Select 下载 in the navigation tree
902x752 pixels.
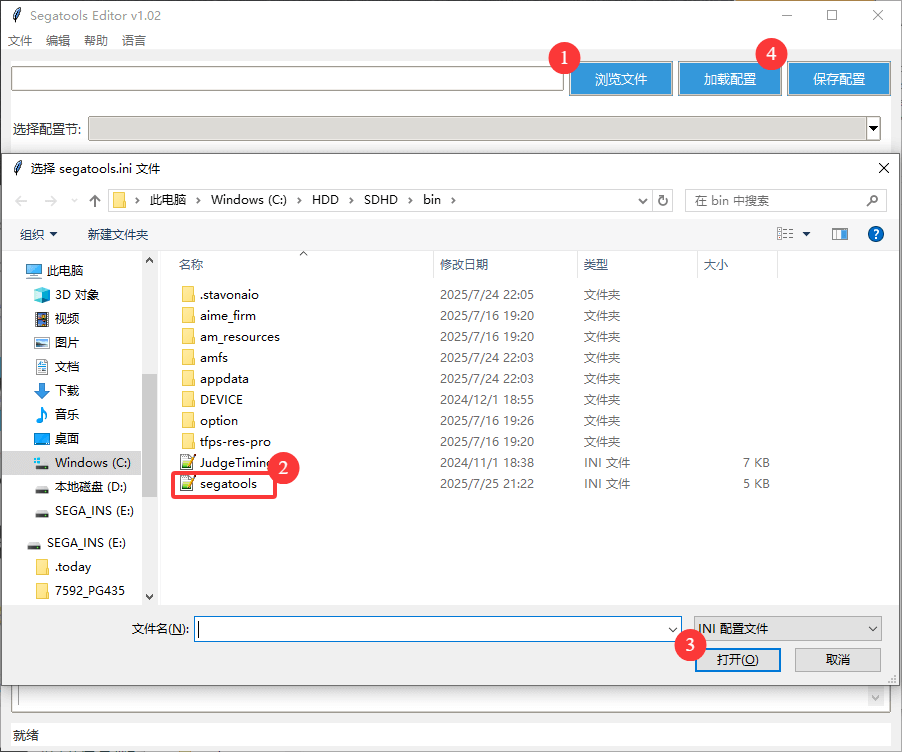(x=57, y=391)
